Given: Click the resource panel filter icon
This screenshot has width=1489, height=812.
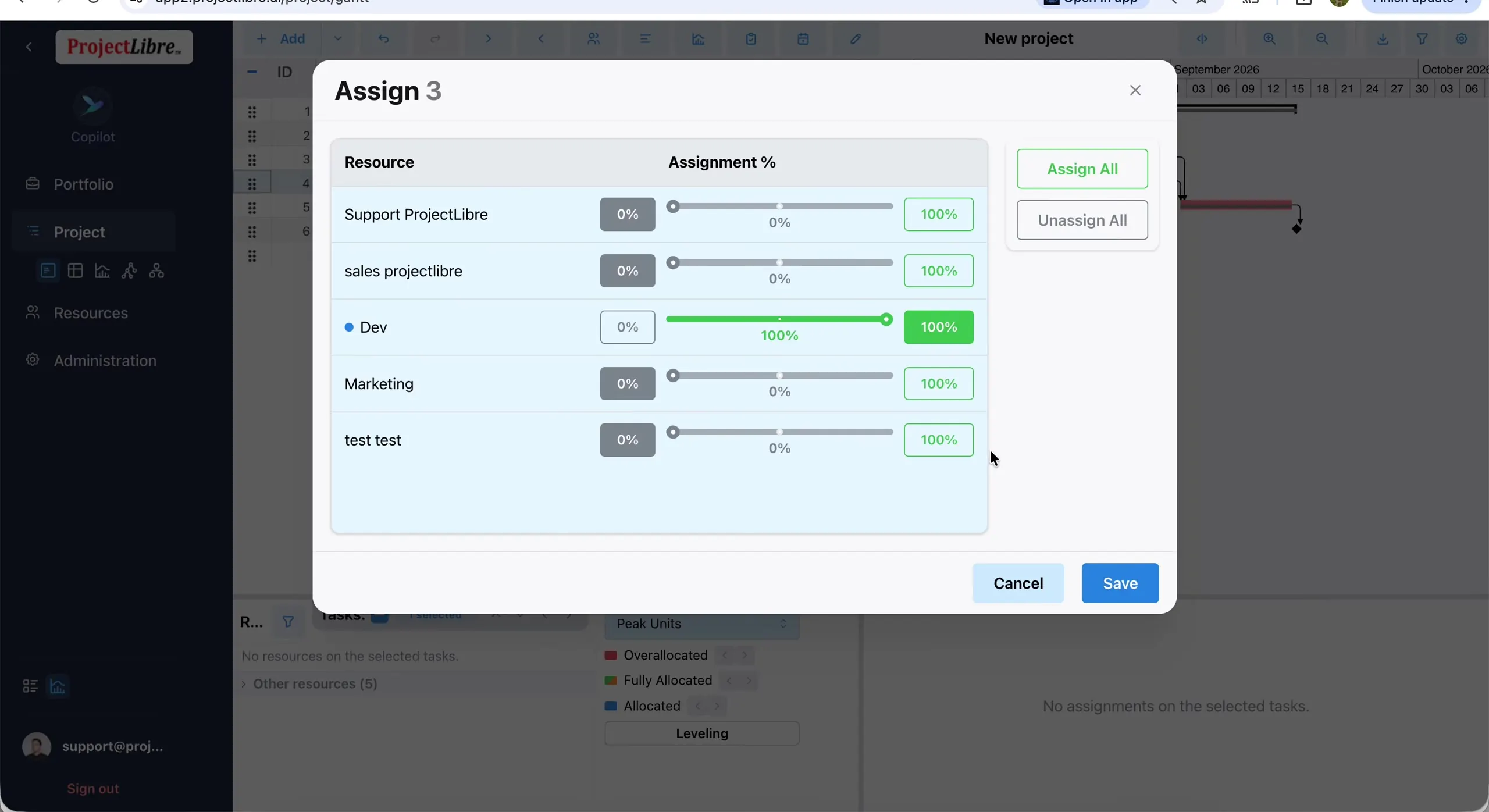Looking at the screenshot, I should pyautogui.click(x=288, y=622).
